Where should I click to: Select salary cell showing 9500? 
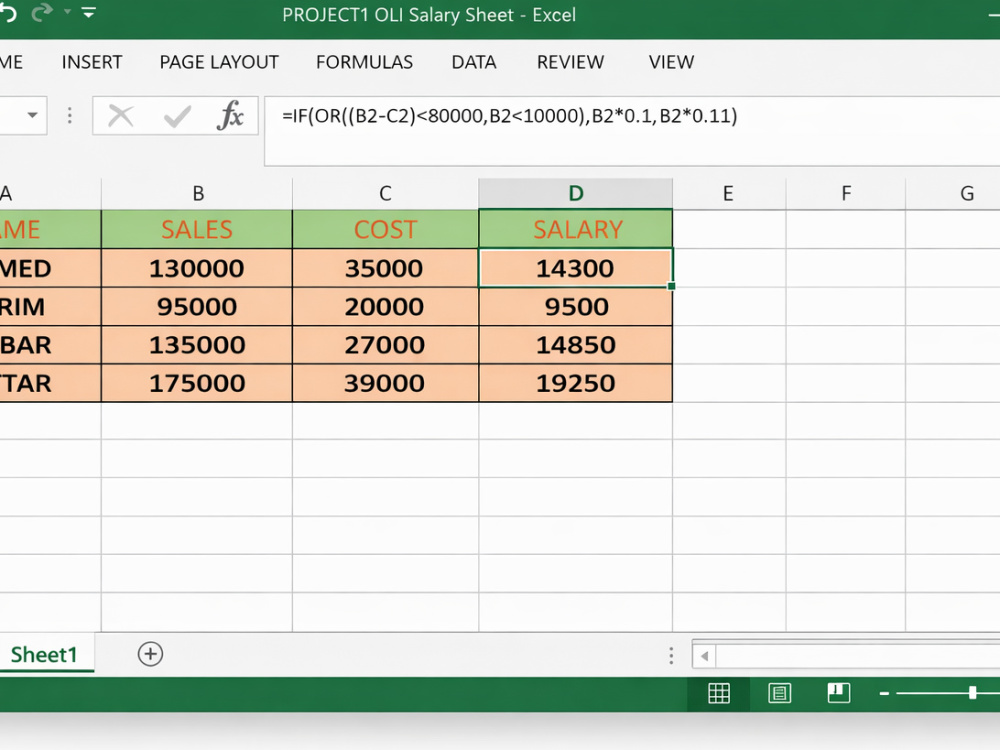575,307
